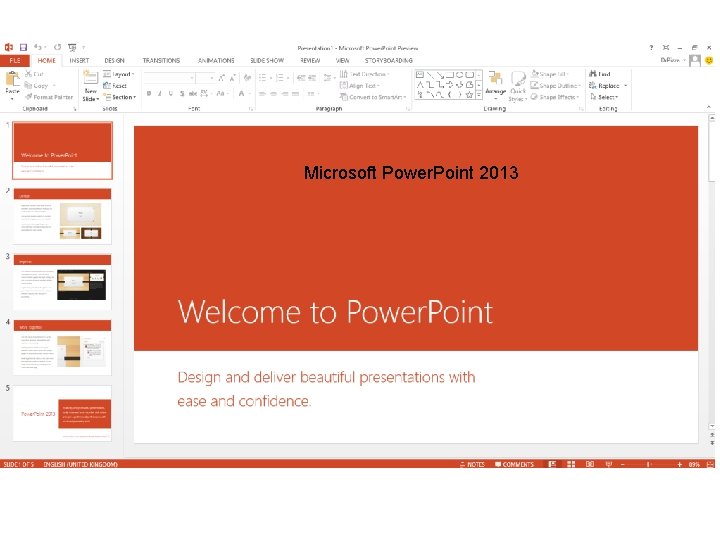Increase the list indent level
Image resolution: width=720 pixels, height=540 pixels.
pos(312,78)
